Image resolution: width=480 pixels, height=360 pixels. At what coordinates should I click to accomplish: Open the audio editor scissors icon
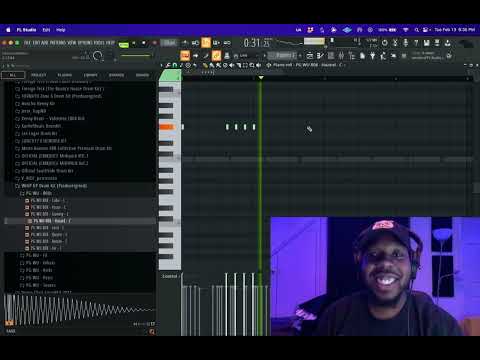395,43
